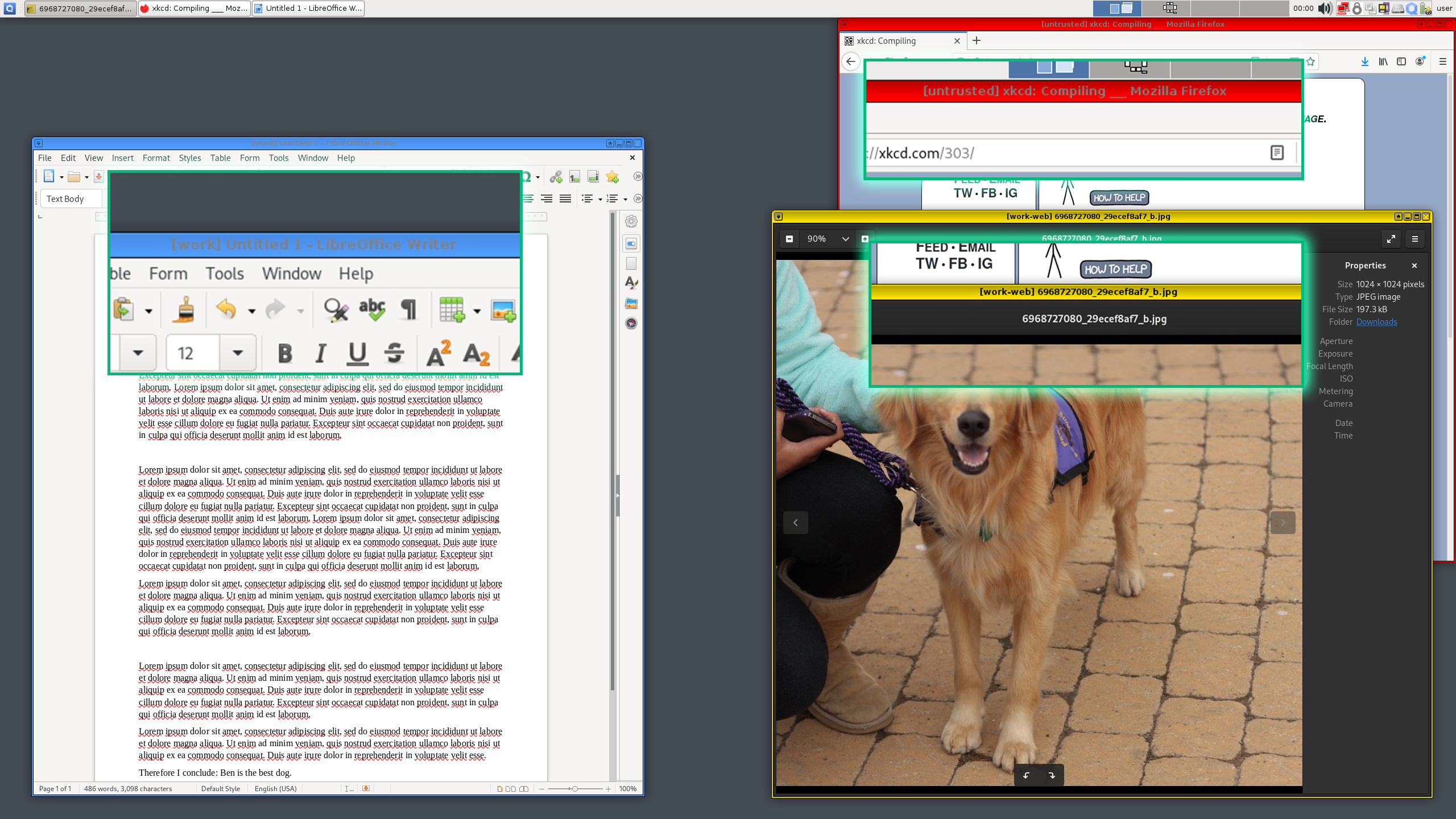Click the Insert Endnote icon
The image size is (1456, 819).
[x=593, y=177]
